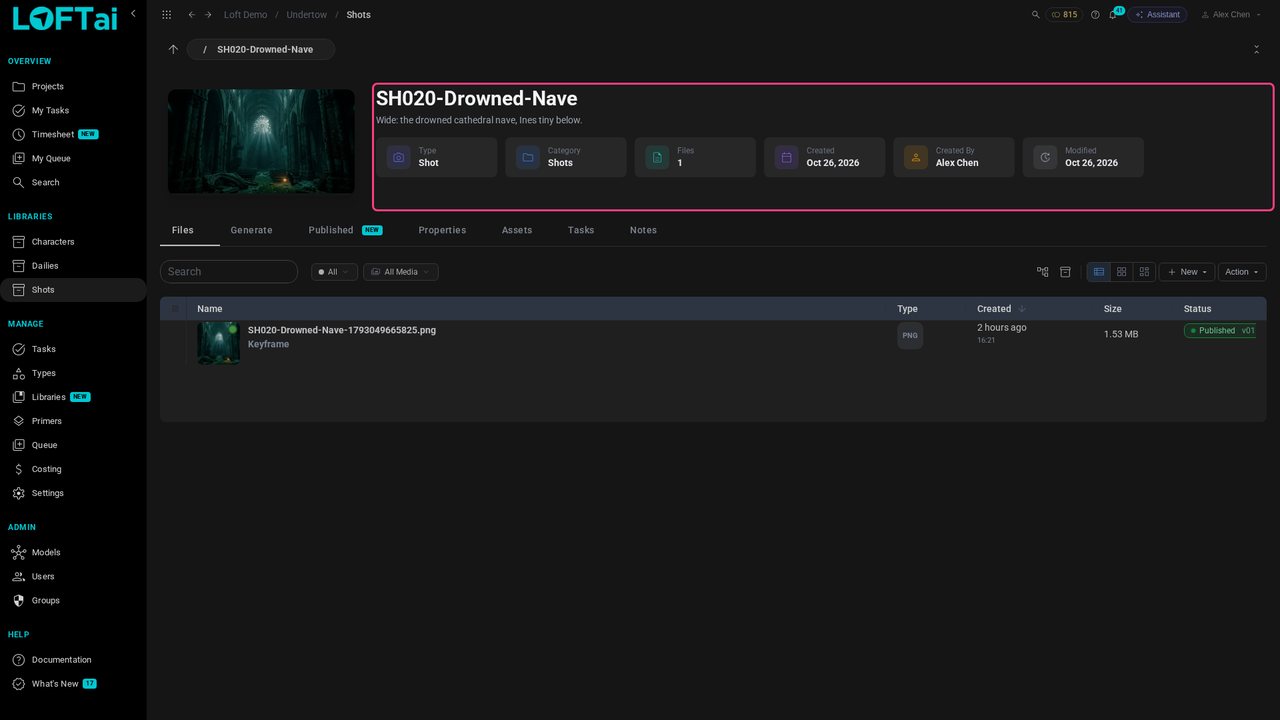The height and width of the screenshot is (720, 1280).
Task: Open the All Media filter dropdown
Action: tap(401, 272)
